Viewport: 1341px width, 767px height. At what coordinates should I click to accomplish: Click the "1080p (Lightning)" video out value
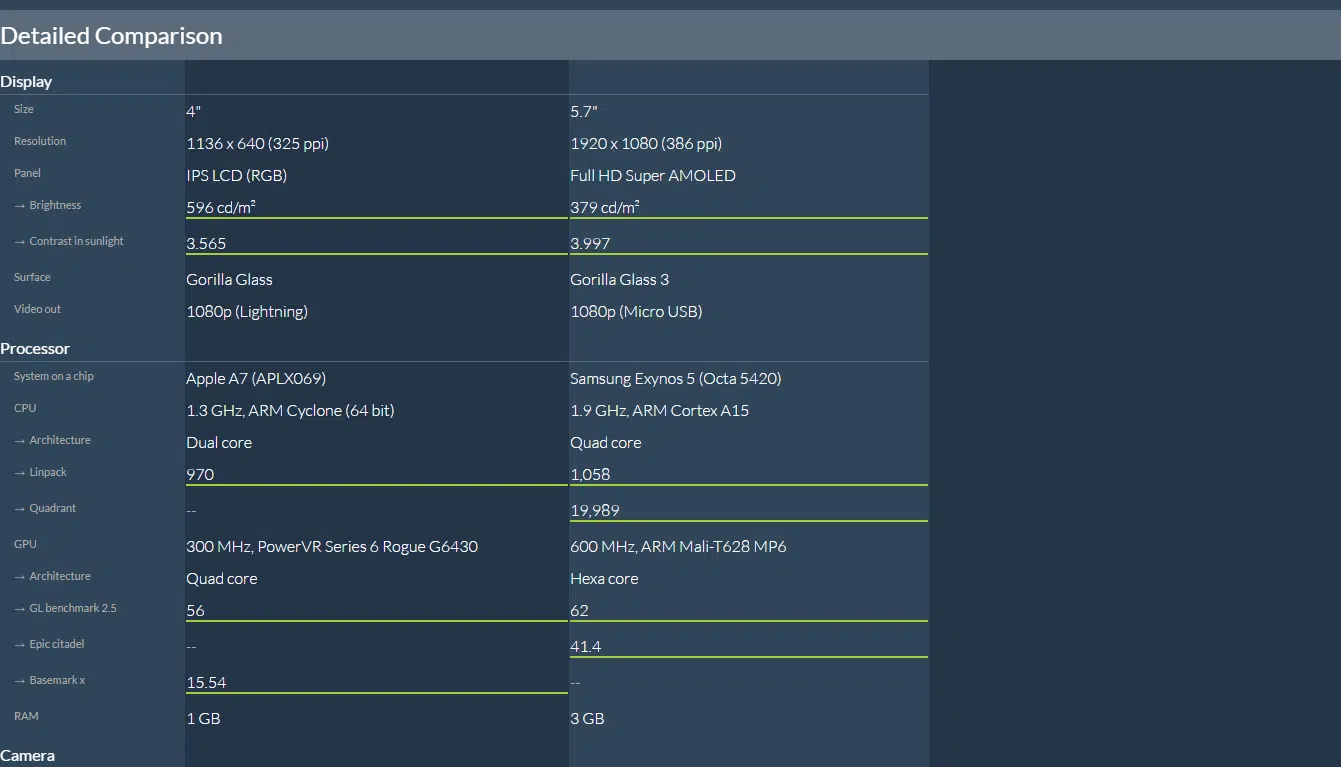[x=247, y=311]
